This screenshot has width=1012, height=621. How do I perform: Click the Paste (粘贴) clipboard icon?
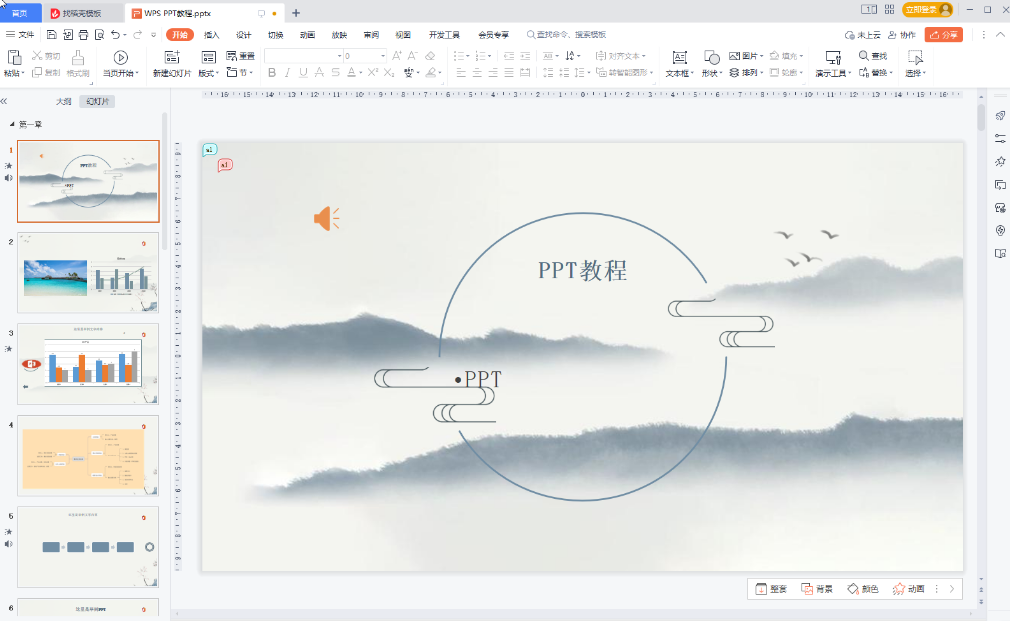coord(12,57)
